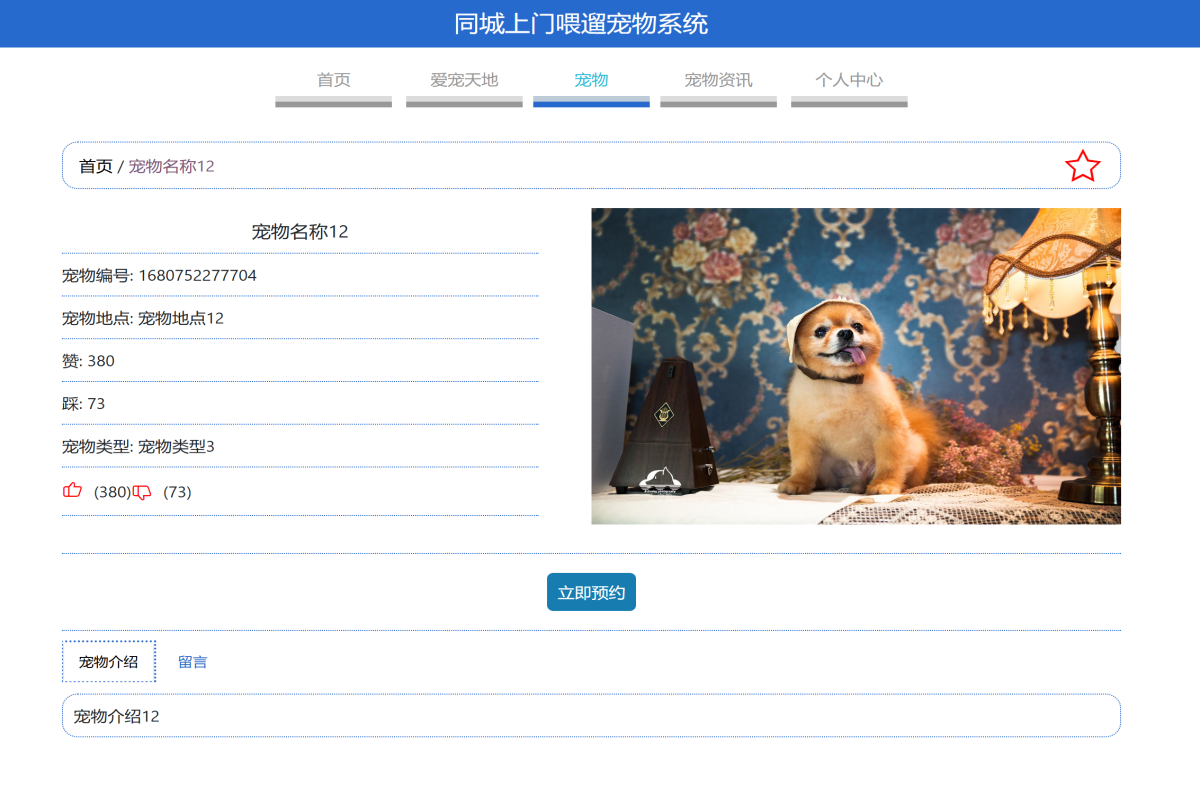The height and width of the screenshot is (800, 1200).
Task: Select the 宠物 navigation tab
Action: click(590, 80)
